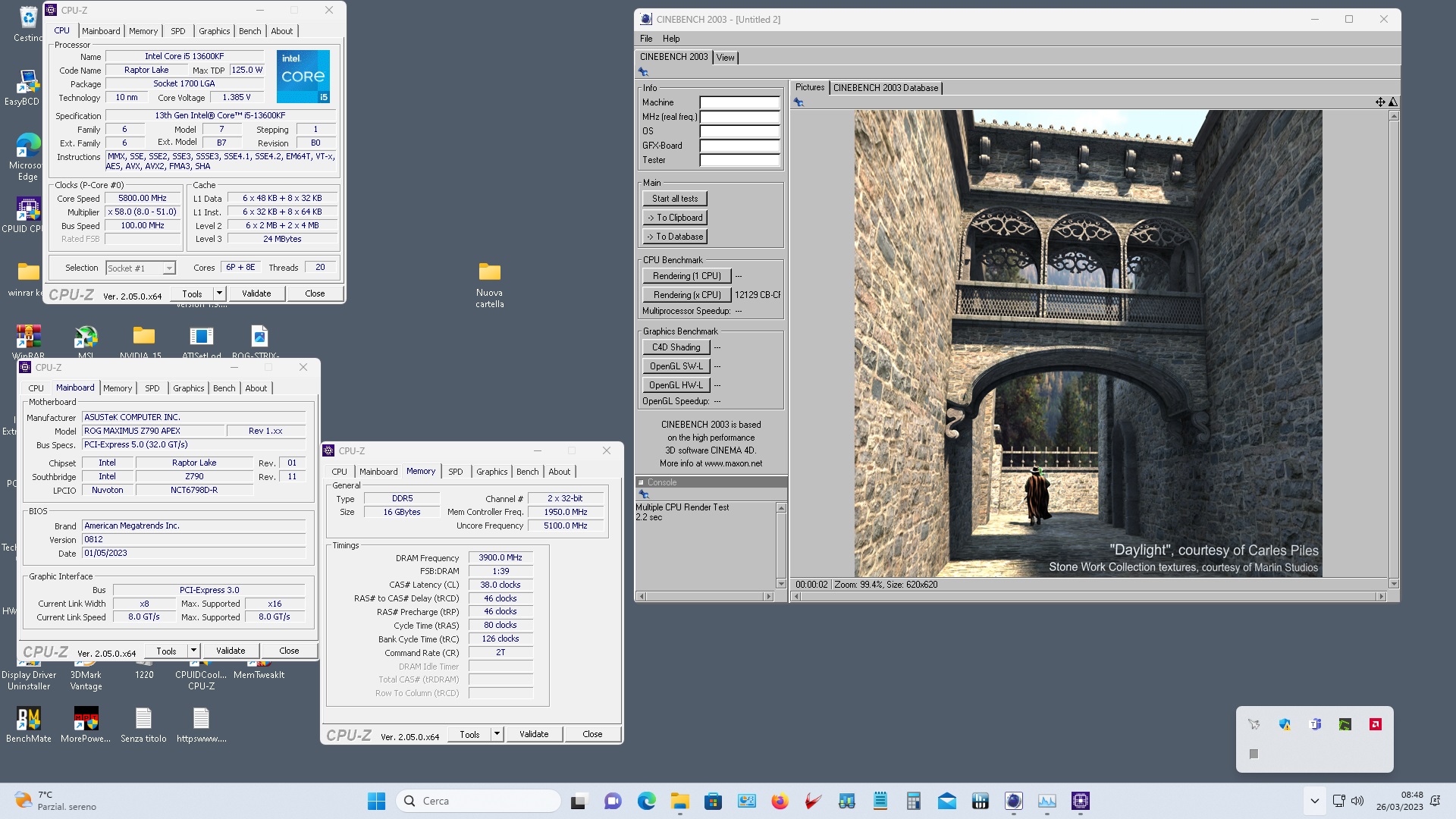Collapse the hidden tray icons chevron
Screen dimensions: 1456x819
1314,801
